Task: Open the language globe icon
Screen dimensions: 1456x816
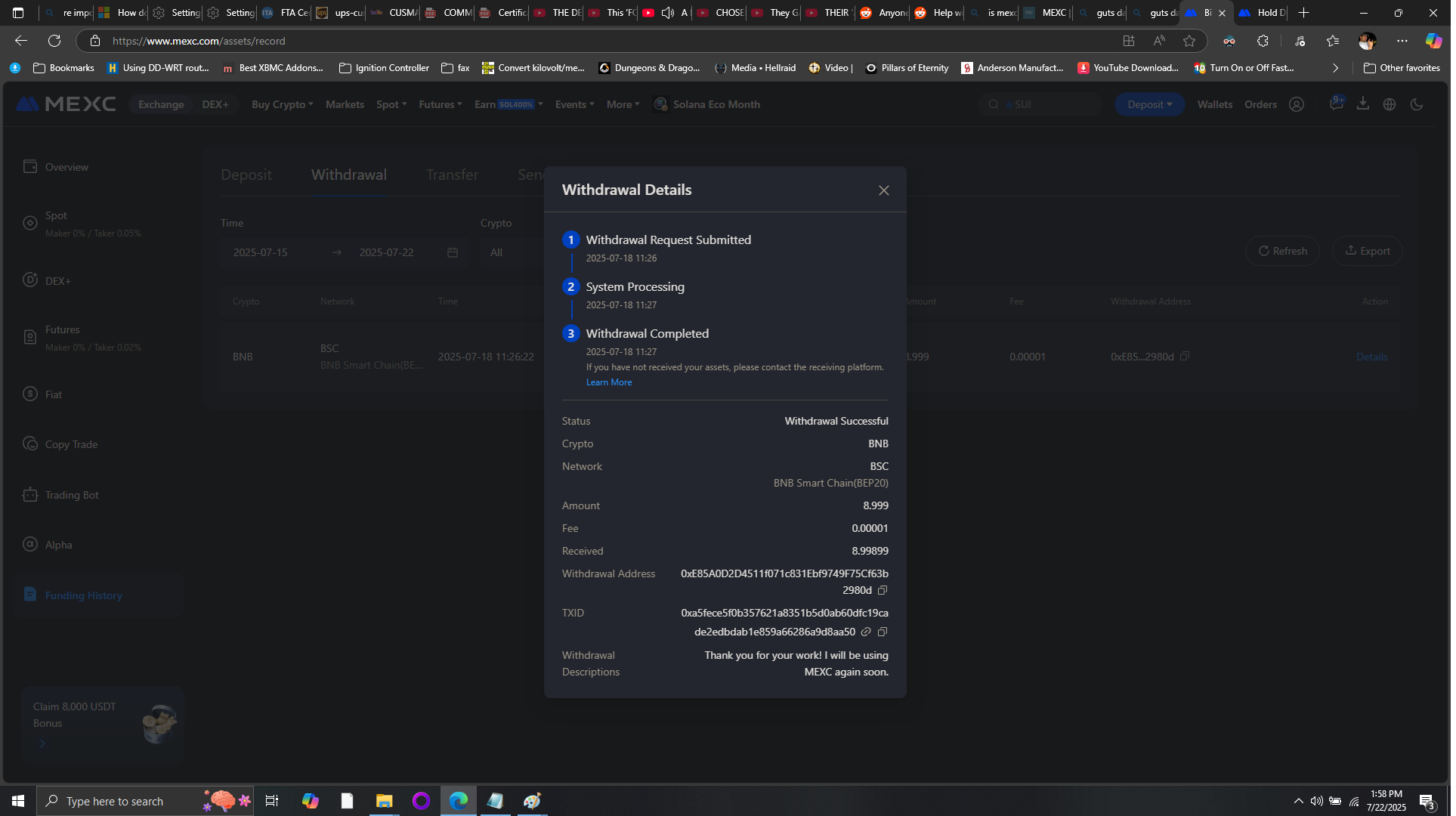Action: click(1390, 104)
